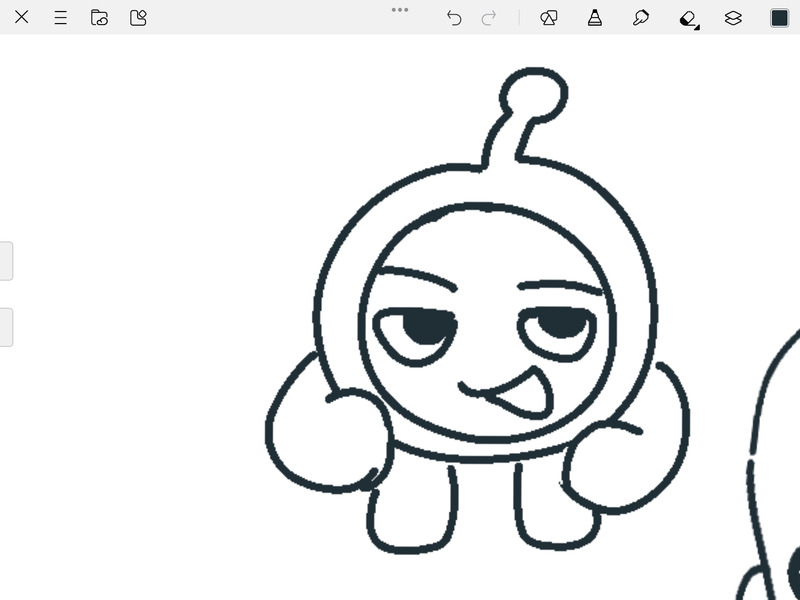The image size is (800, 600).
Task: Close the canvas with the X icon
Action: [21, 17]
